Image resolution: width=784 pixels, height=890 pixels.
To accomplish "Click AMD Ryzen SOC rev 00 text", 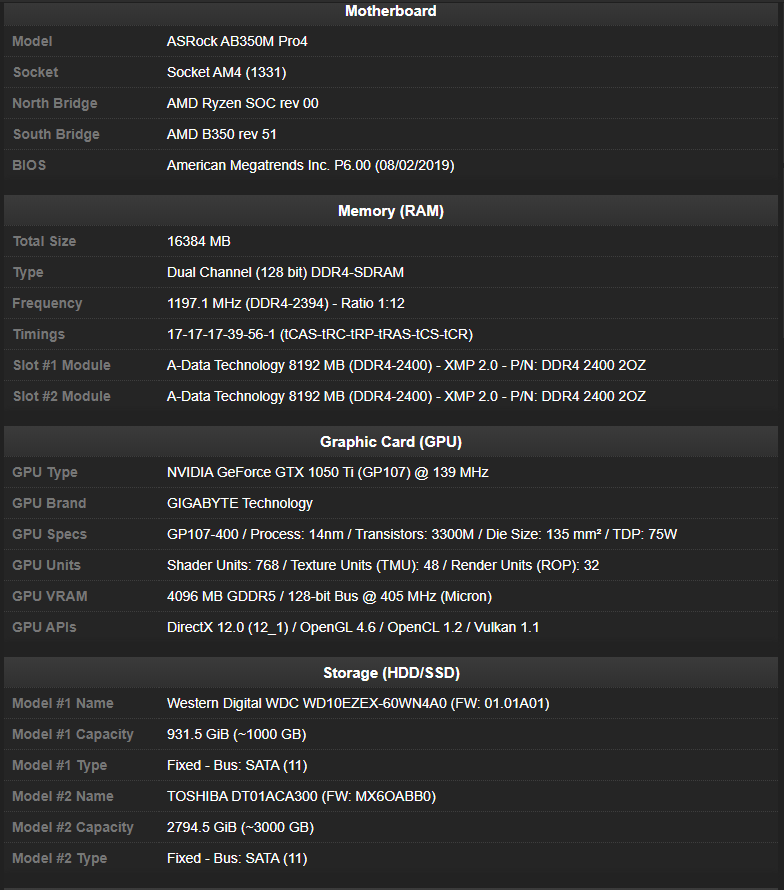I will pos(242,103).
